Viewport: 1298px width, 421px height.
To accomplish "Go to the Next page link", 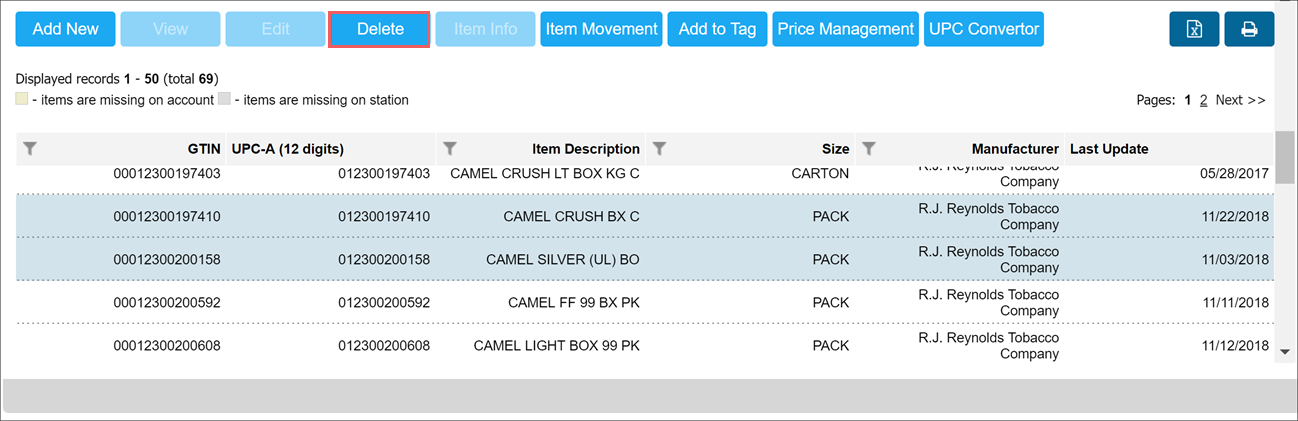I will 1241,100.
